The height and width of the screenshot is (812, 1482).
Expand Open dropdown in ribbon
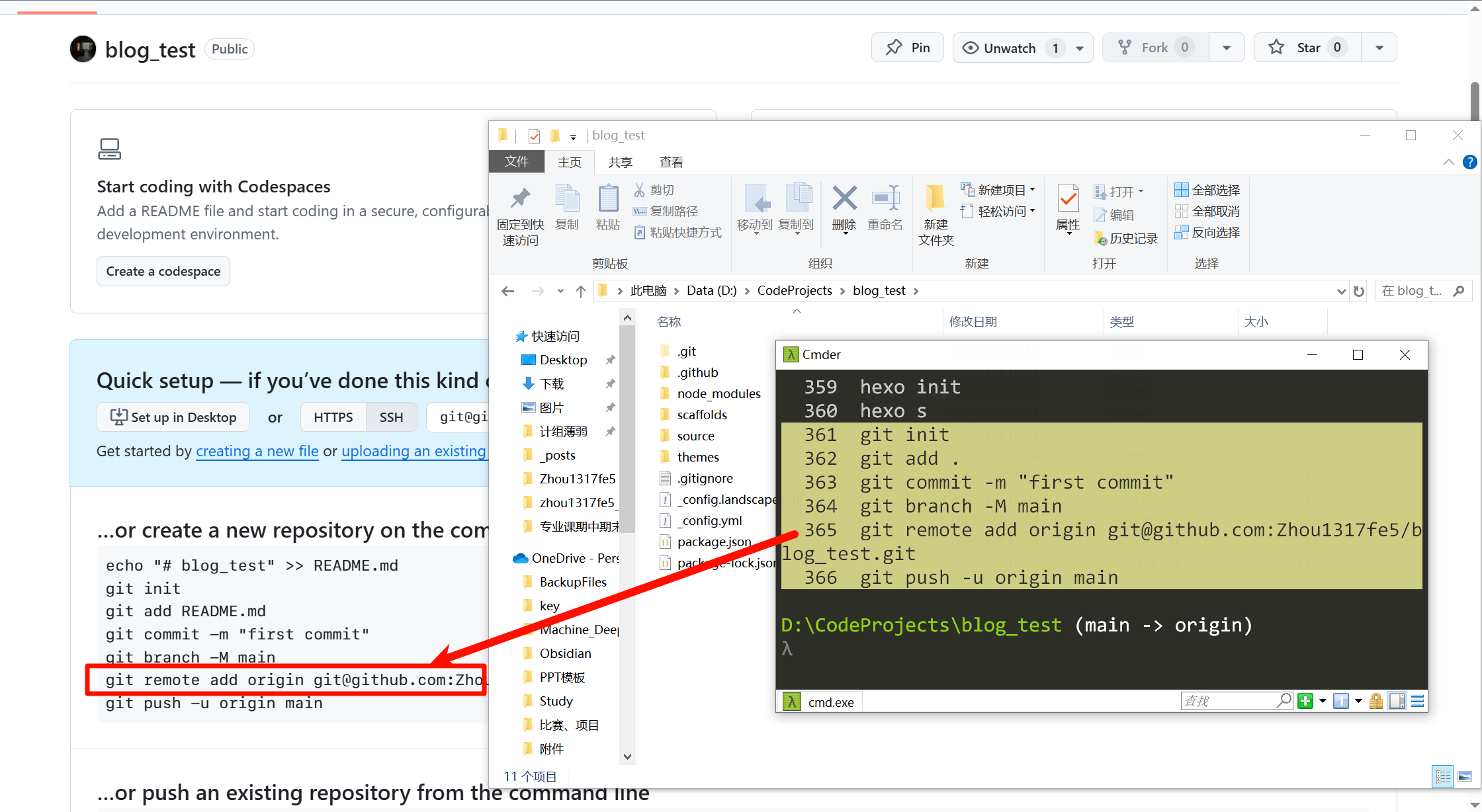(x=1141, y=192)
